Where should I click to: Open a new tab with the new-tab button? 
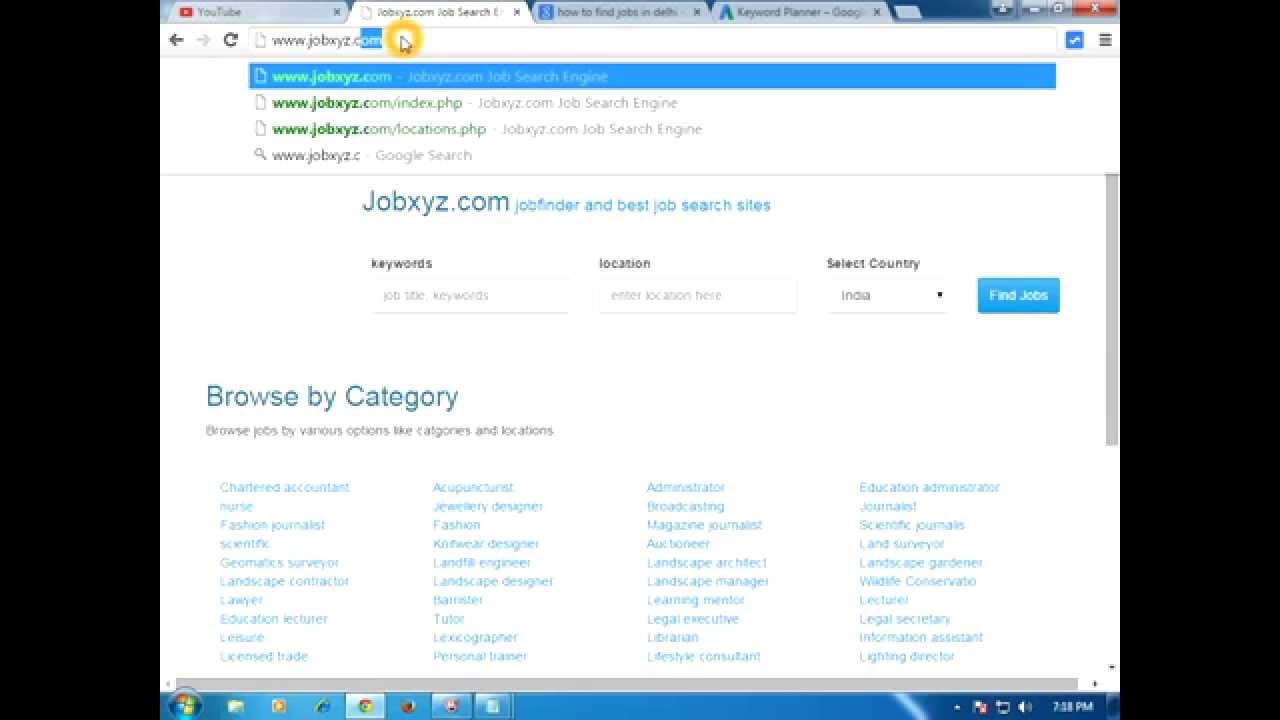tap(908, 13)
